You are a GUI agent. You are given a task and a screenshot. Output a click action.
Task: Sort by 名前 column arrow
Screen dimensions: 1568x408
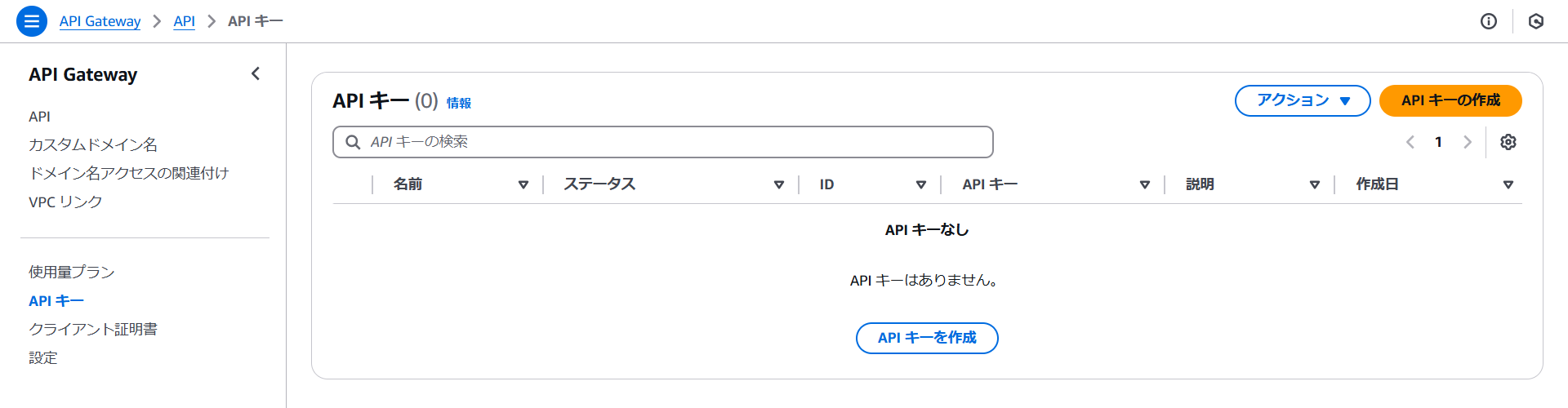point(523,185)
